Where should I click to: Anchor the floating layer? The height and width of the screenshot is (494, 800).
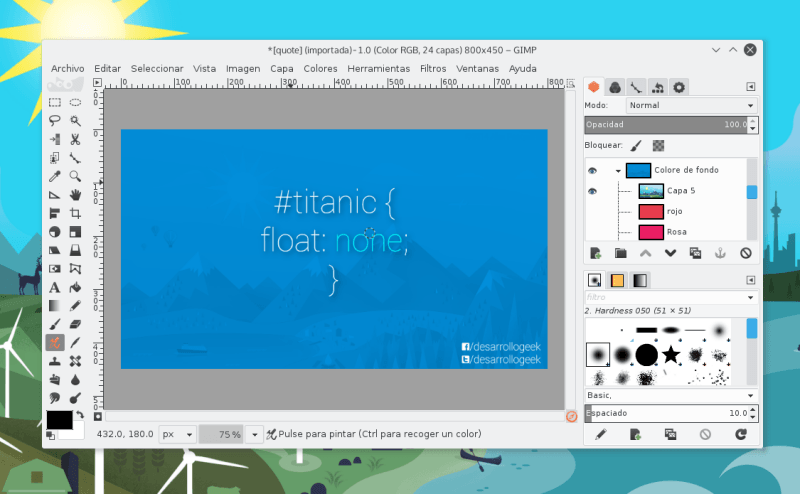720,253
